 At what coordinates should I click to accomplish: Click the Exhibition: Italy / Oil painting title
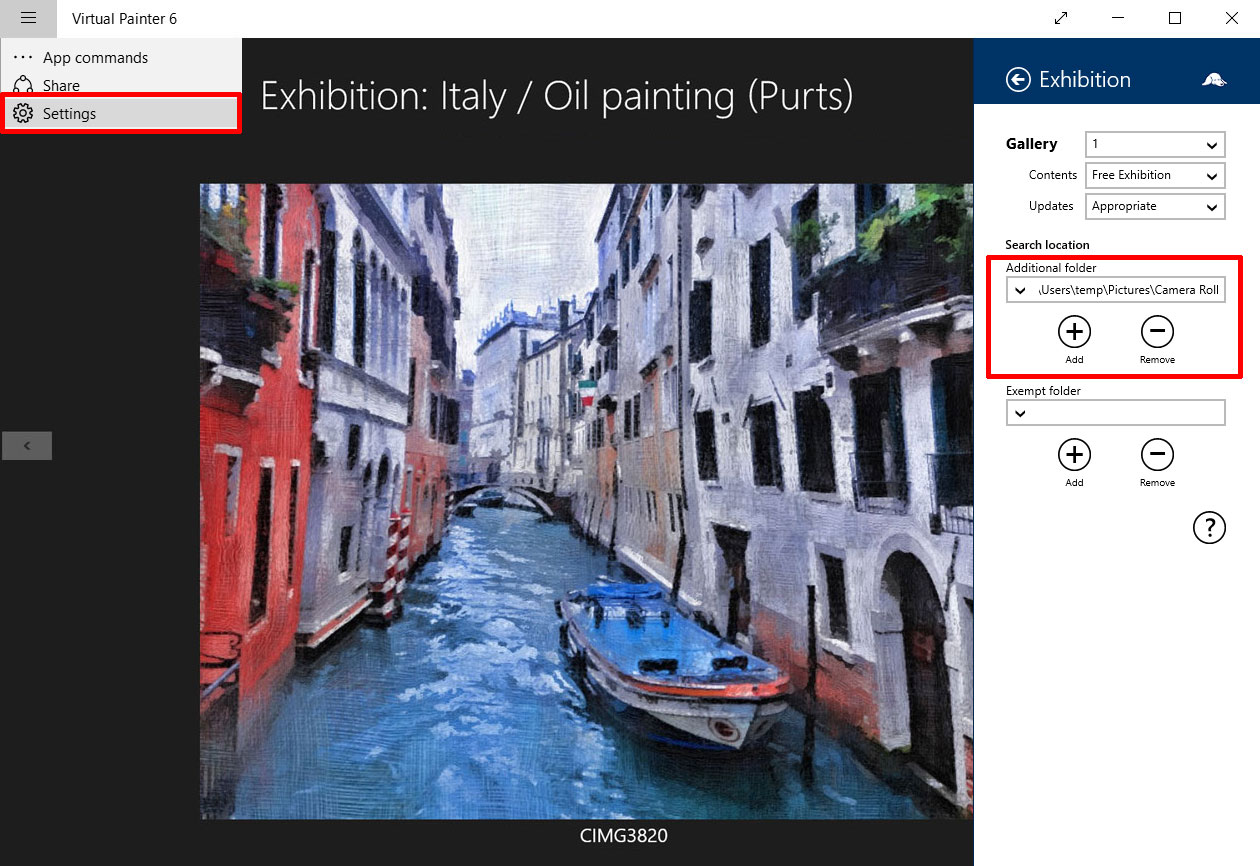tap(557, 96)
